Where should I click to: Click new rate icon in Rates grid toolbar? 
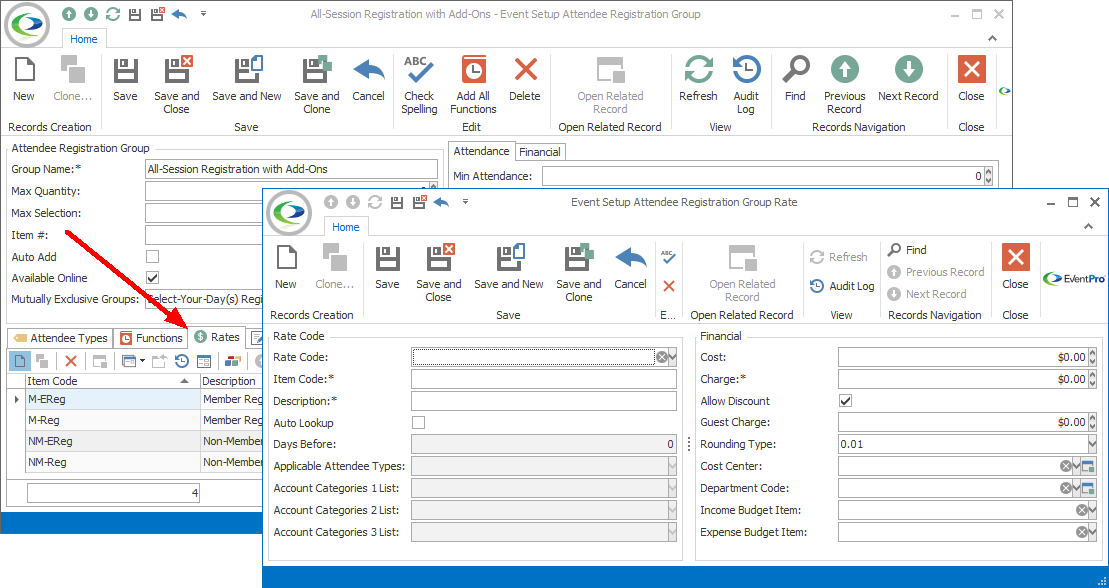click(20, 362)
